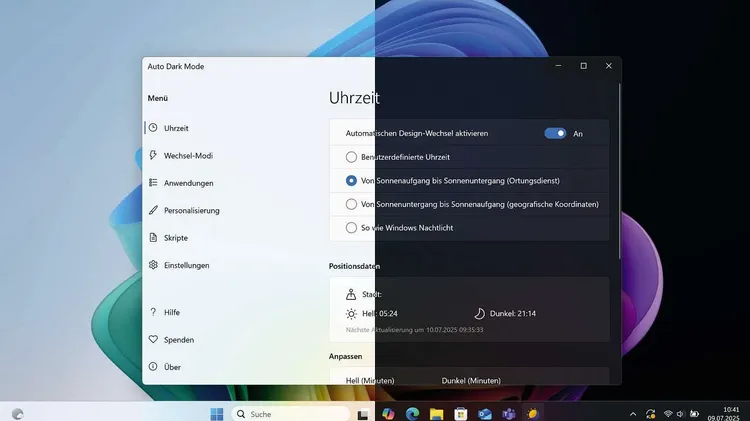Open Task View on the taskbar
Image resolution: width=750 pixels, height=421 pixels.
[363, 414]
